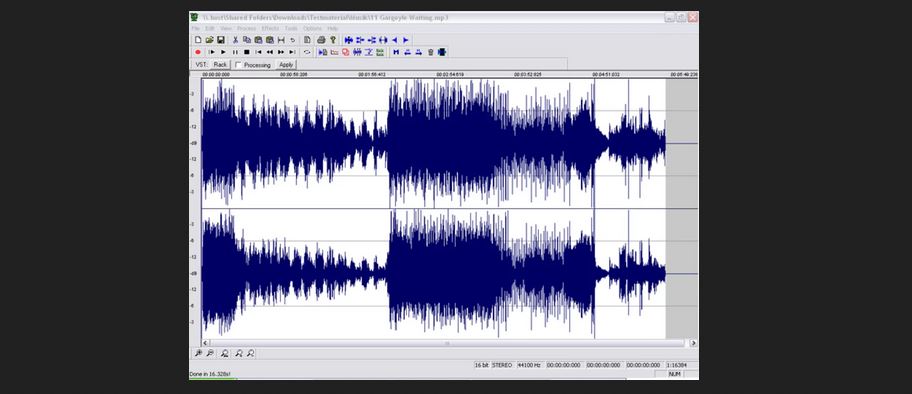Open an audio file with folder icon
Image resolution: width=912 pixels, height=394 pixels.
click(x=209, y=40)
